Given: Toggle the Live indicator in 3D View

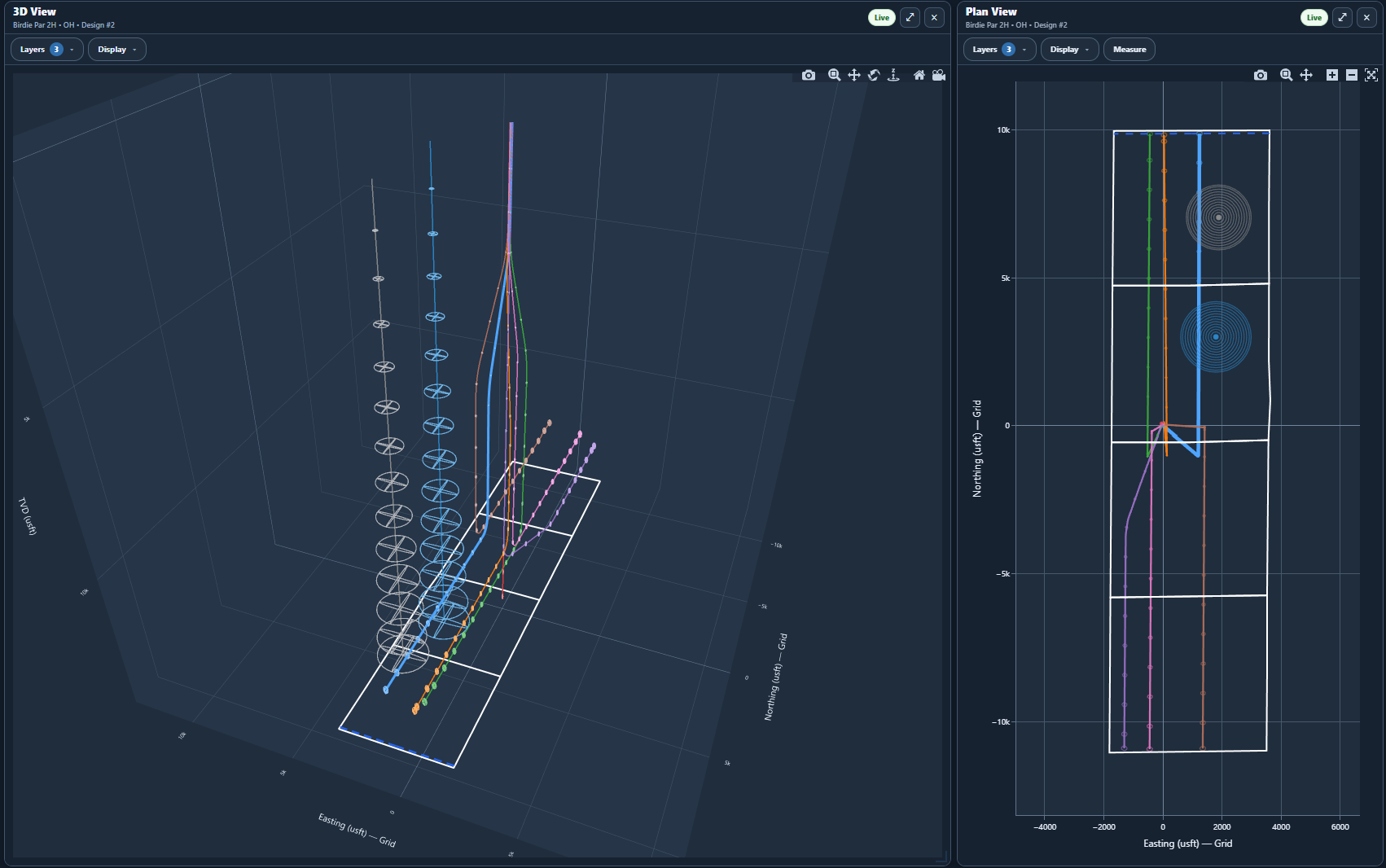Looking at the screenshot, I should pos(882,17).
